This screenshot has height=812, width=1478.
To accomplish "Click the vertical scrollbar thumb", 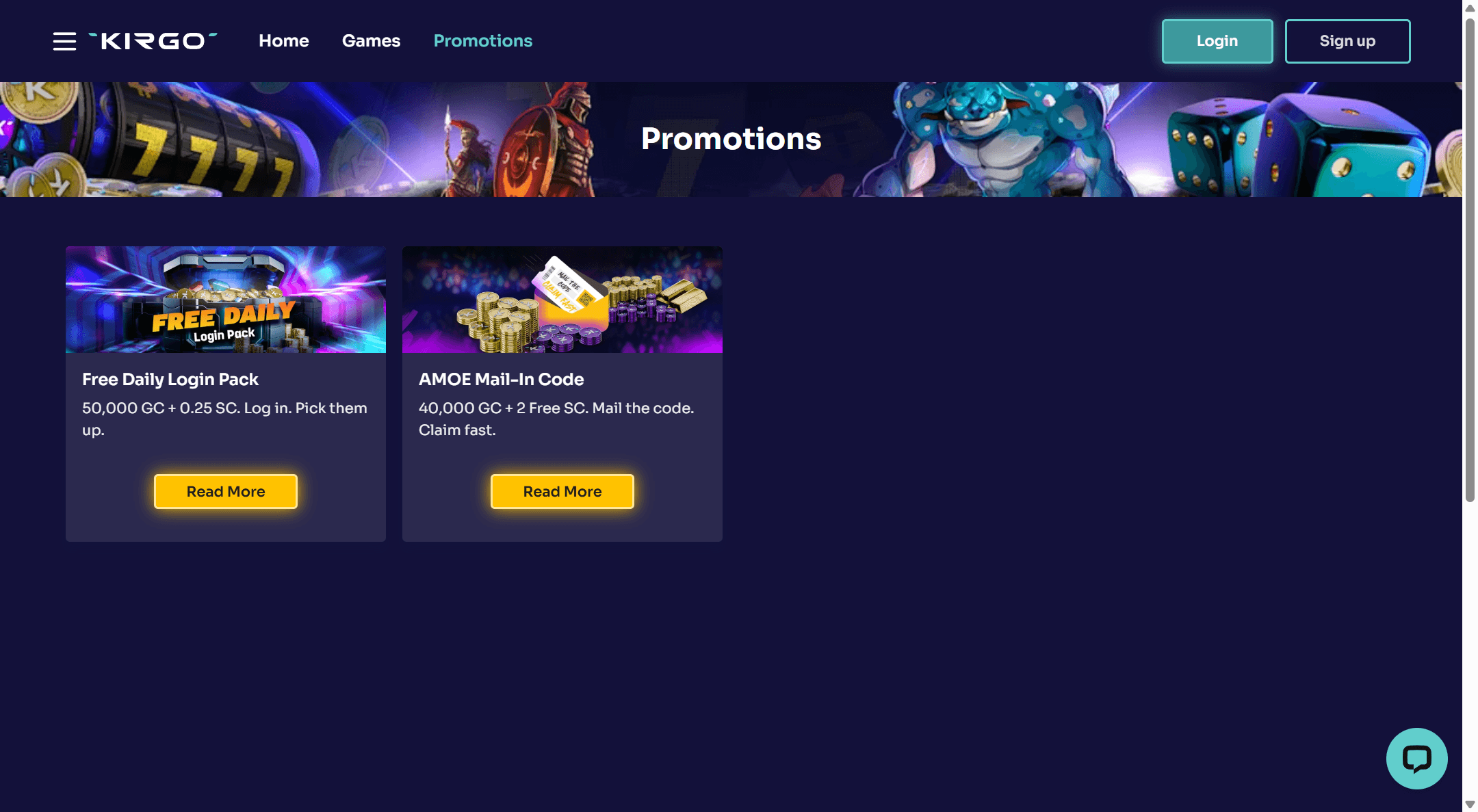I will tap(1470, 260).
